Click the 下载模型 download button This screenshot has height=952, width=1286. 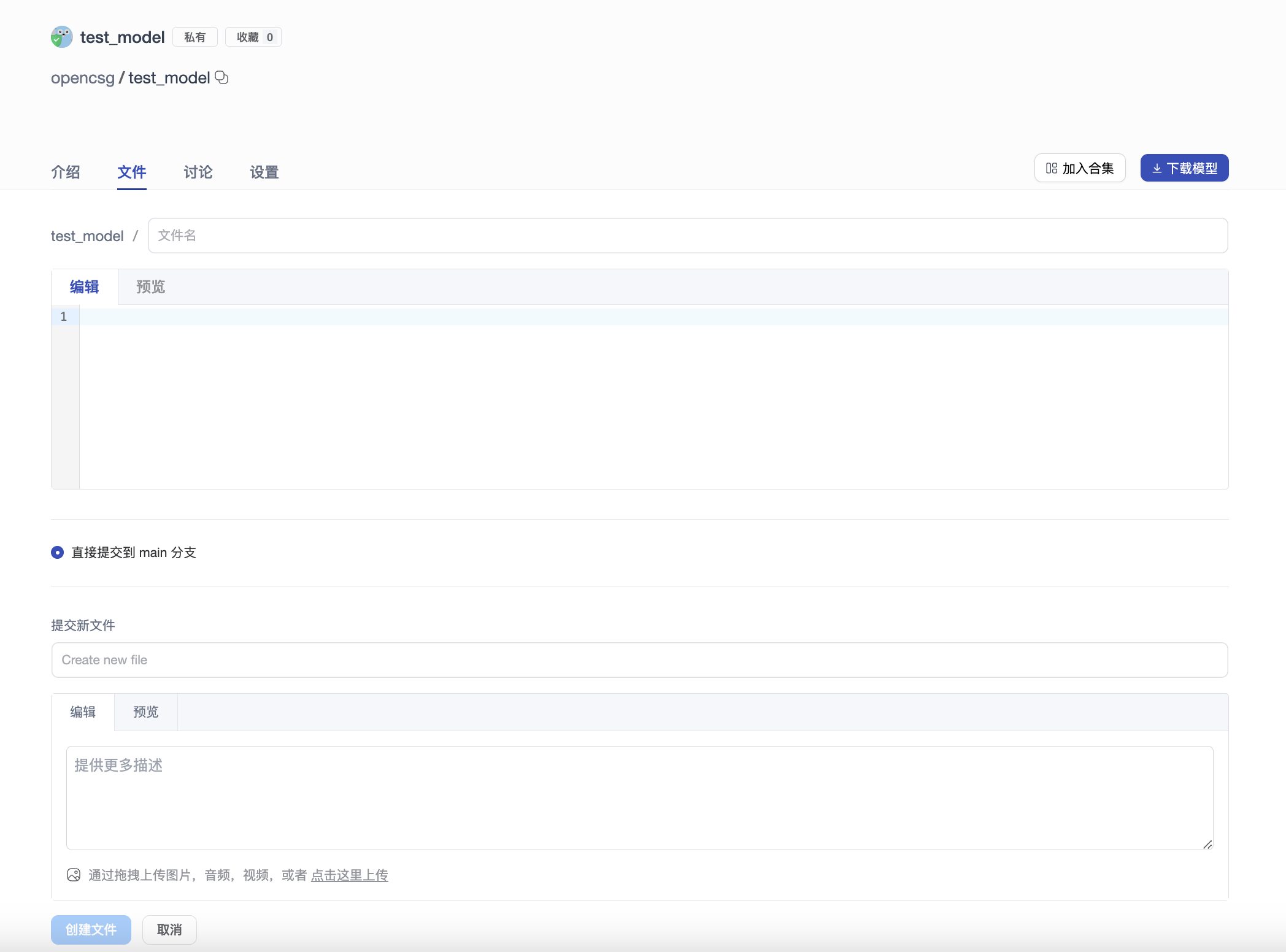1184,168
